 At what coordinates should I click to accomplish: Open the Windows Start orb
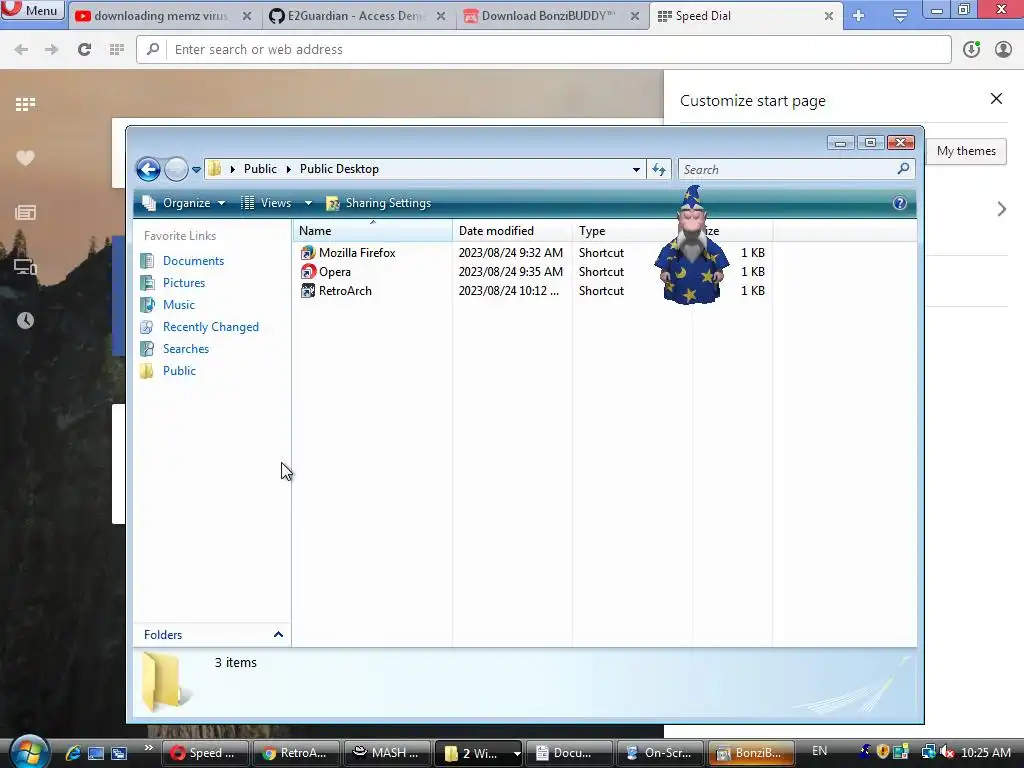(28, 752)
